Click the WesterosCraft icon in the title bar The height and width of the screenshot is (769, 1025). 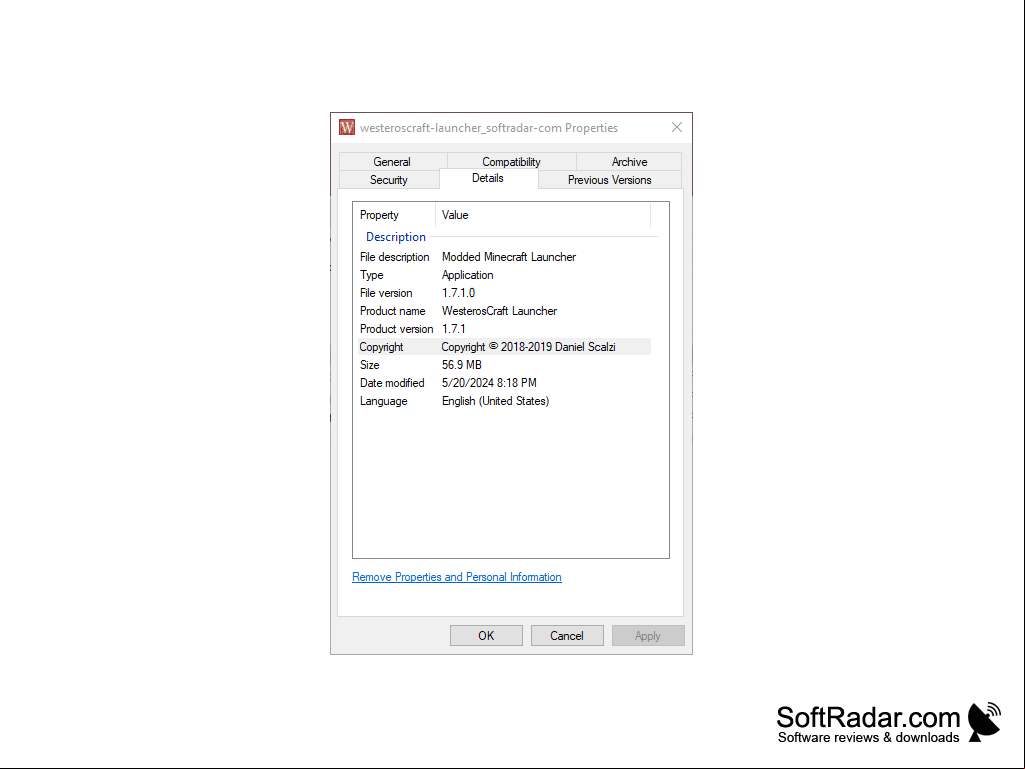click(347, 128)
